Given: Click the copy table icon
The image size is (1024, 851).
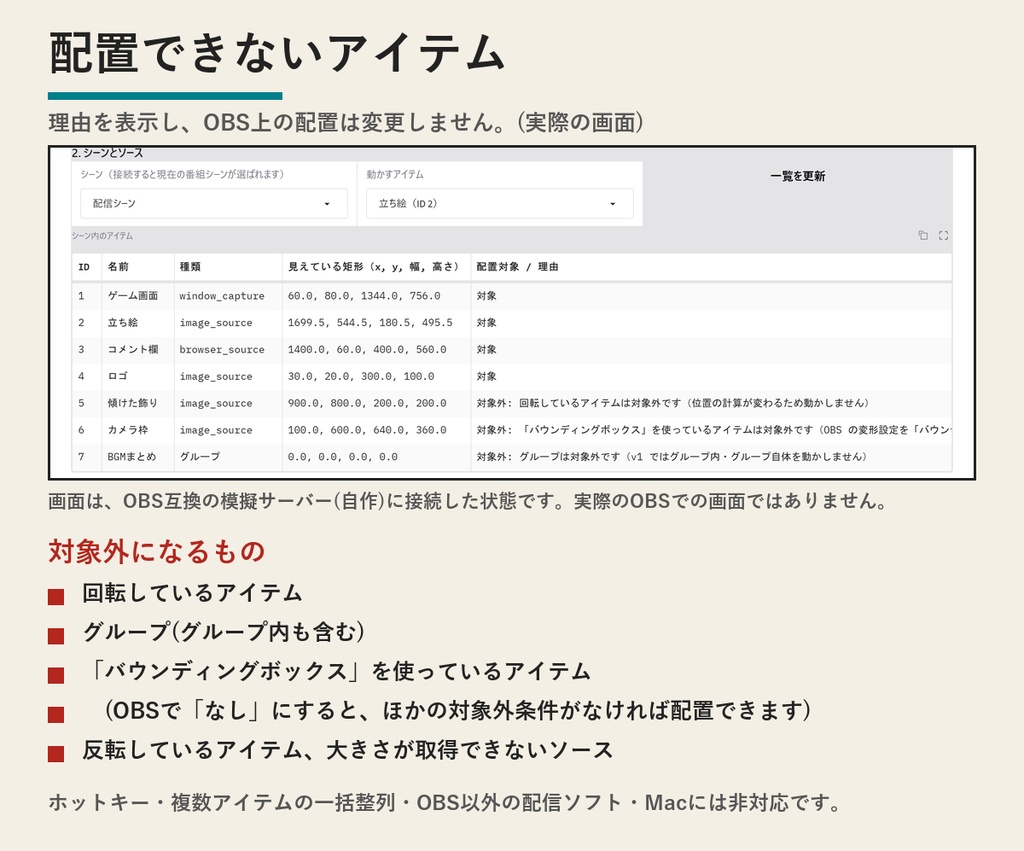Looking at the screenshot, I should 923,235.
